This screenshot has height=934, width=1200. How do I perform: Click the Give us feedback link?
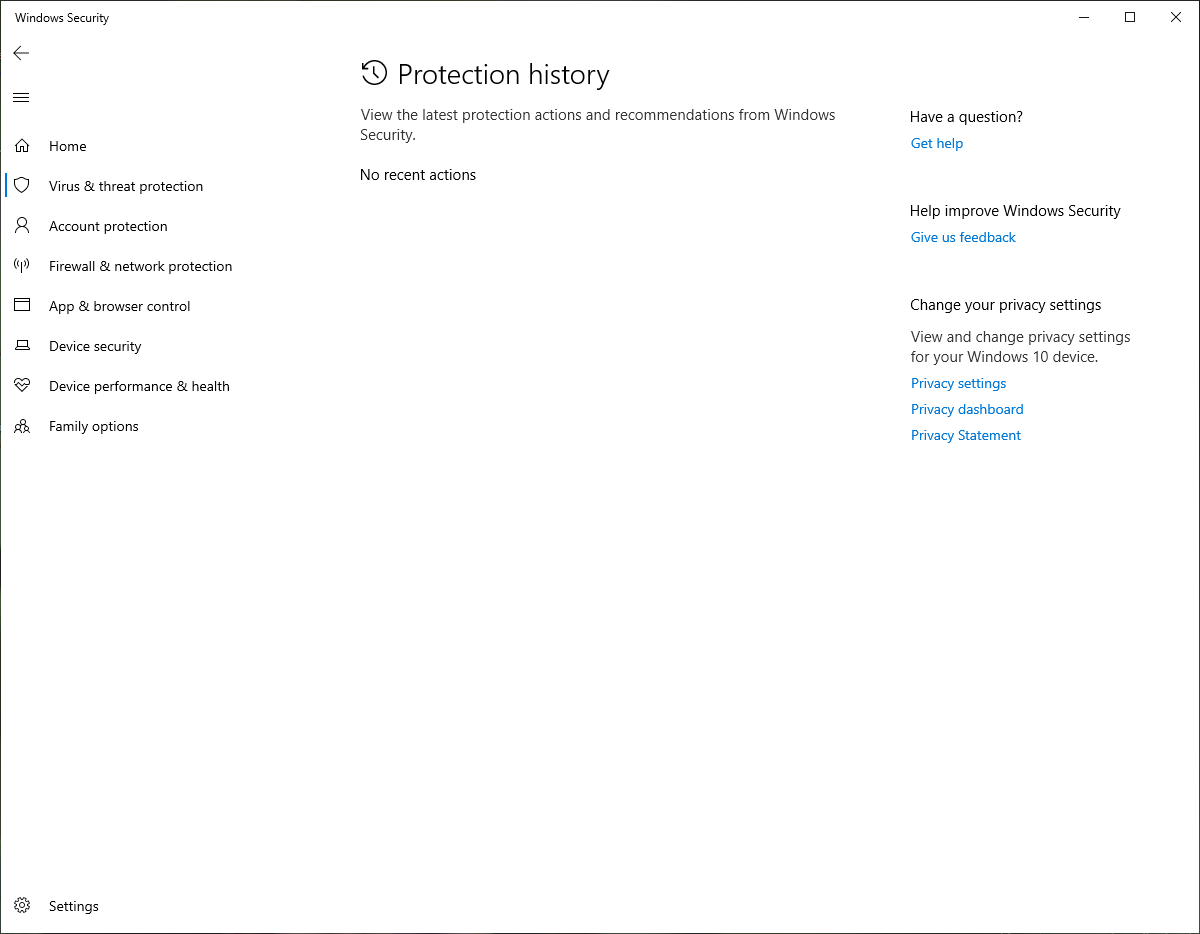963,237
